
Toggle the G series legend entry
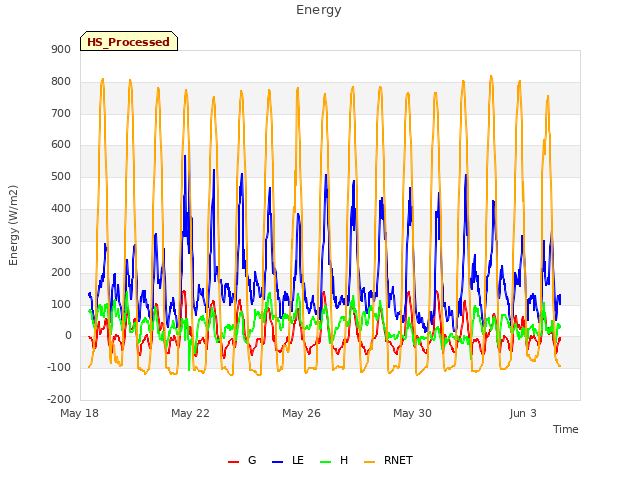click(x=242, y=460)
